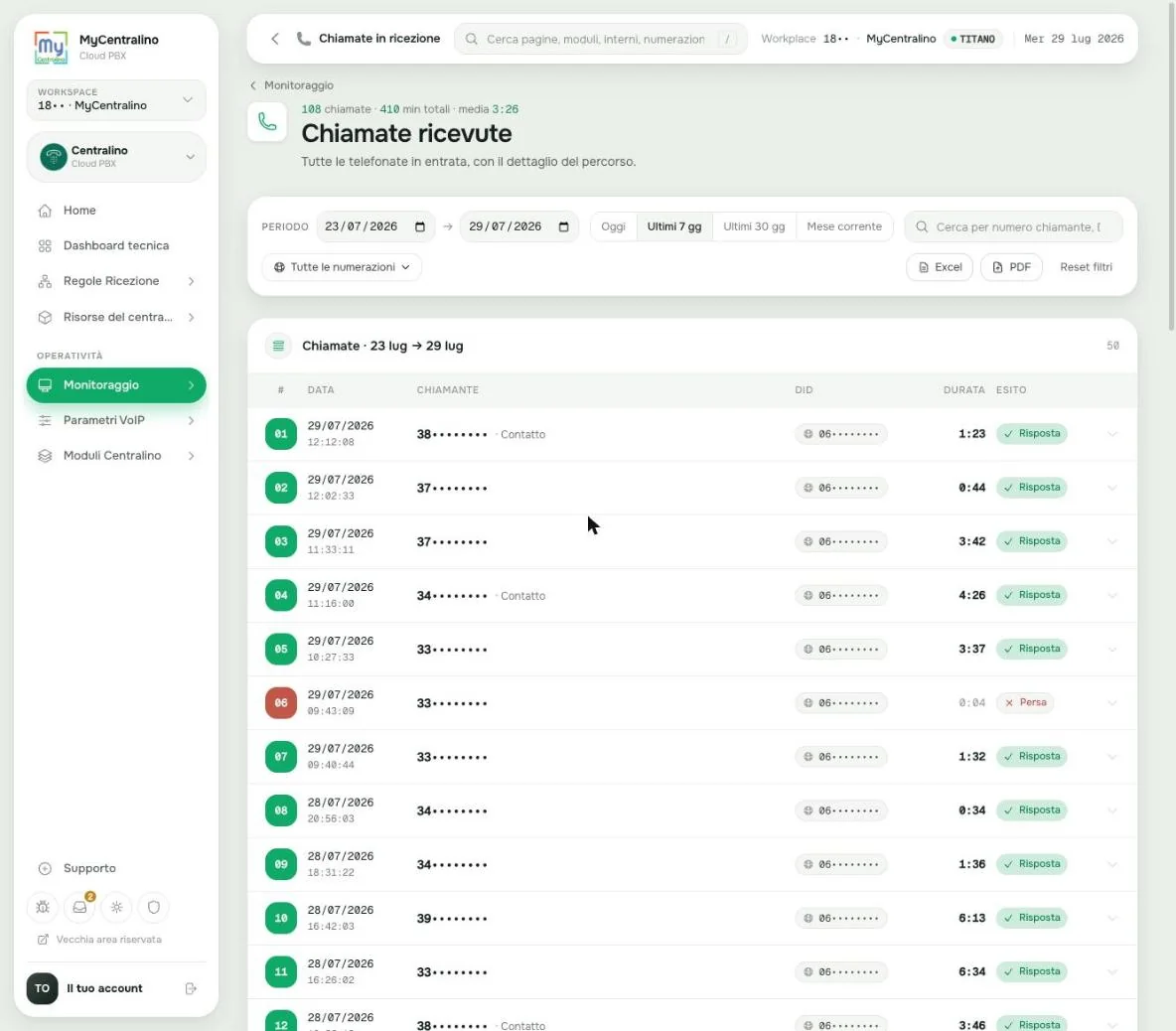
Task: Click the MyCentralino logo icon
Action: pos(51,48)
